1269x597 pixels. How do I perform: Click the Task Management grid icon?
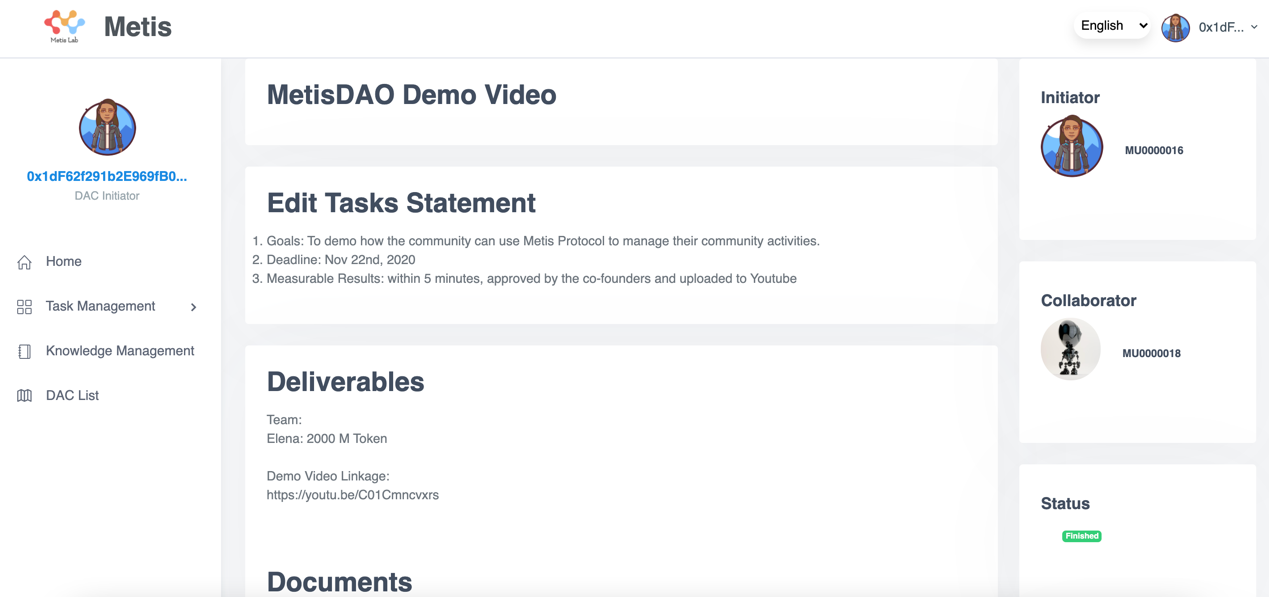click(x=24, y=307)
